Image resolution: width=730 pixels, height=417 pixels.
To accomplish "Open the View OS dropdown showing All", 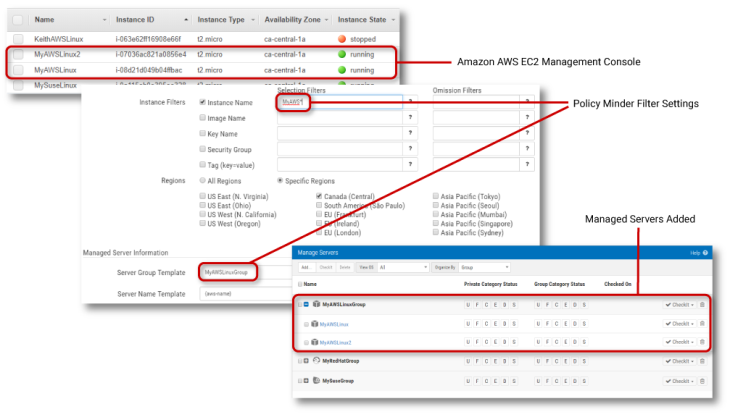I will coord(403,268).
